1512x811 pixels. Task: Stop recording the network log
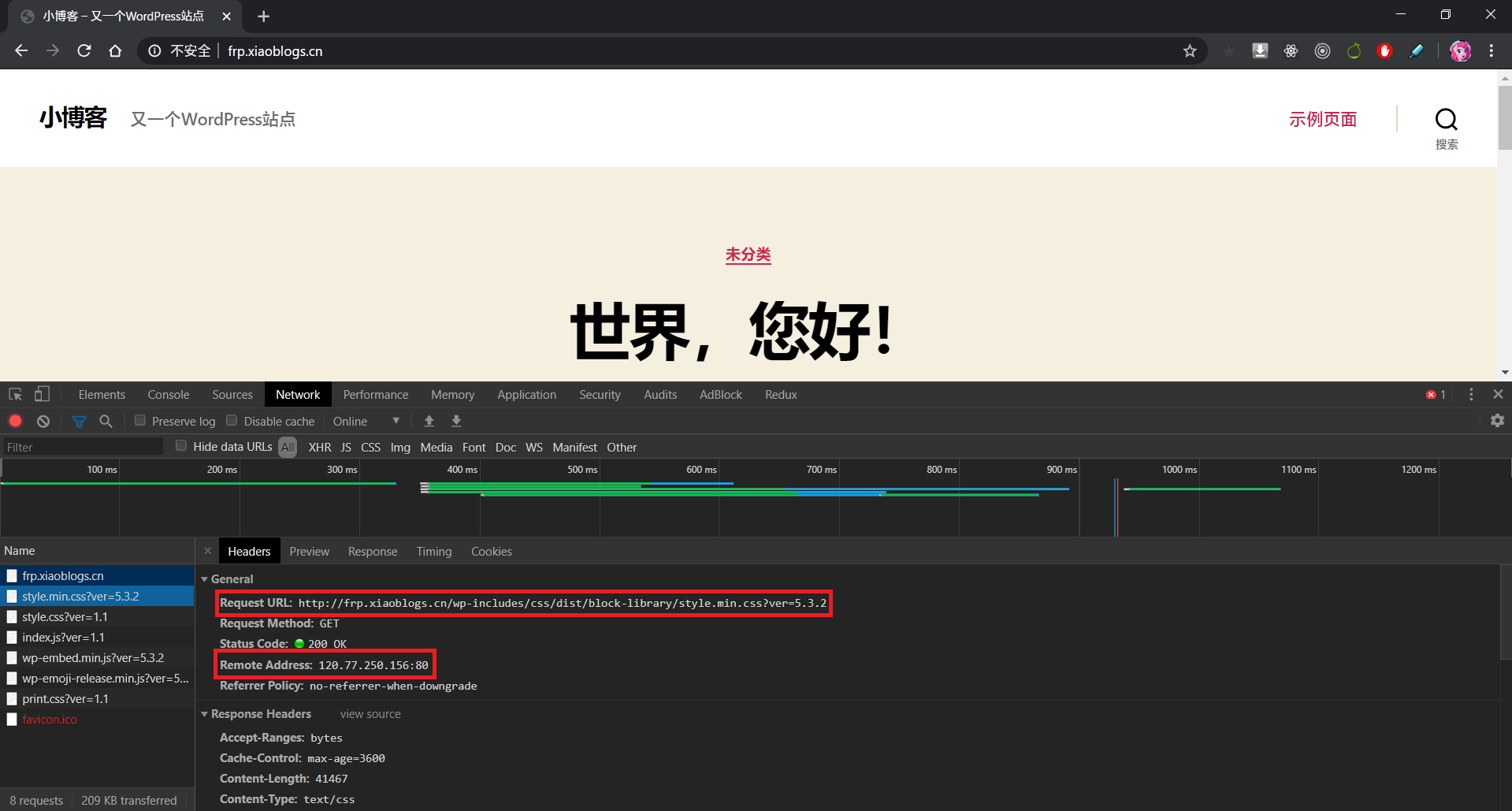tap(15, 421)
